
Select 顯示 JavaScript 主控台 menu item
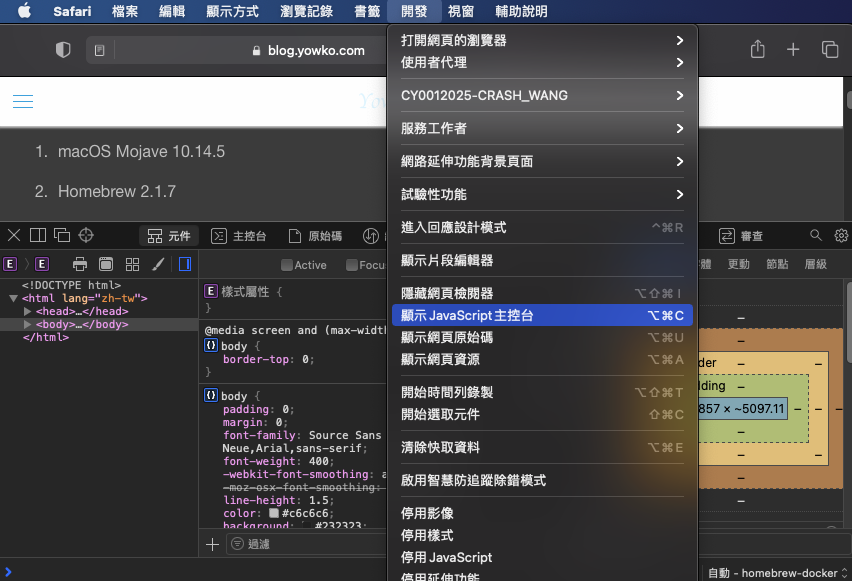pos(542,315)
